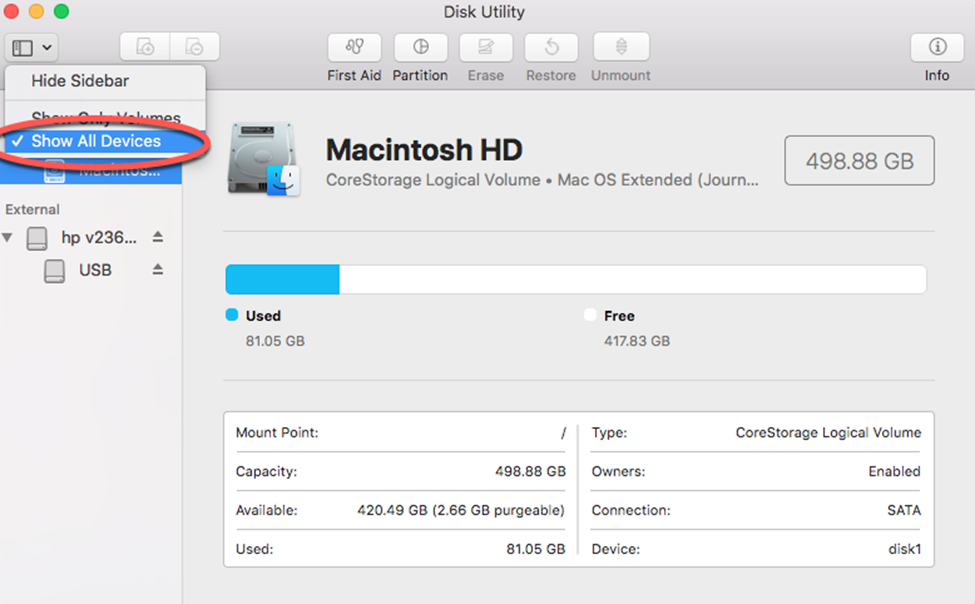Open the sidebar view dropdown

[x=30, y=46]
